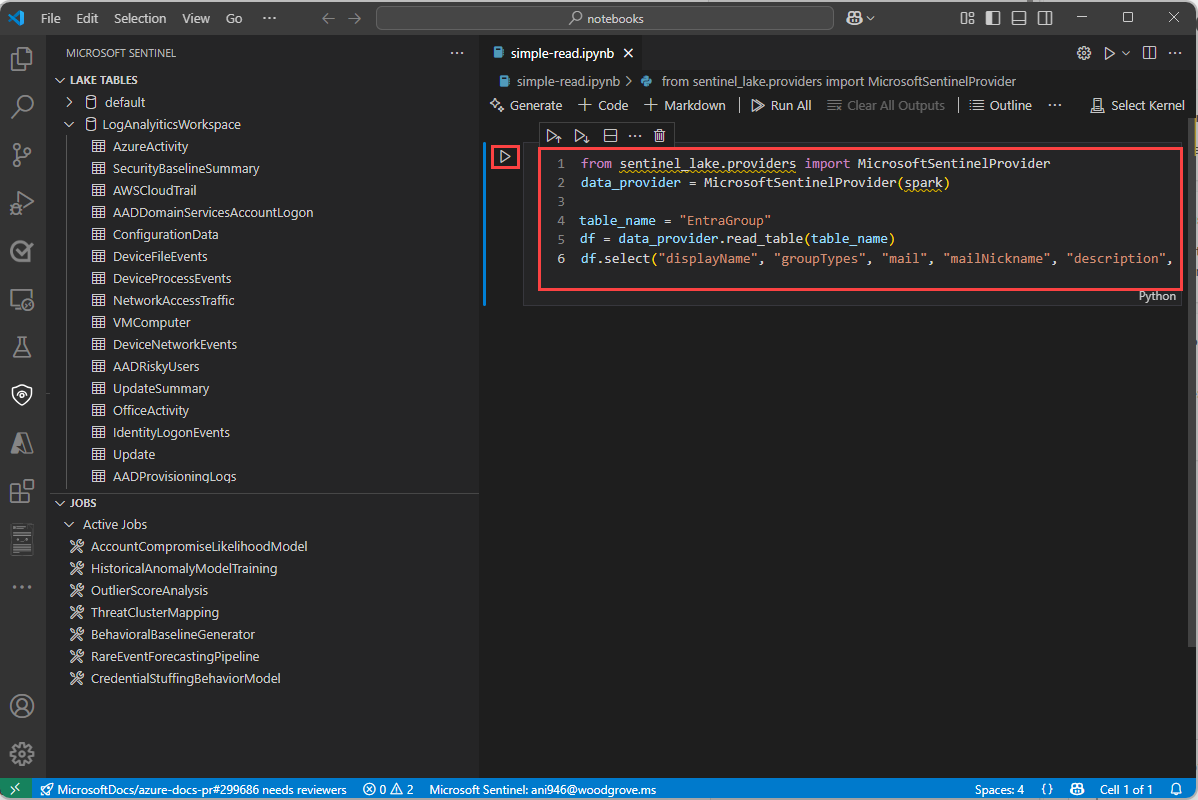Screen dimensions: 1198x800
Task: Toggle the bottom panel layout button
Action: pyautogui.click(x=1019, y=18)
